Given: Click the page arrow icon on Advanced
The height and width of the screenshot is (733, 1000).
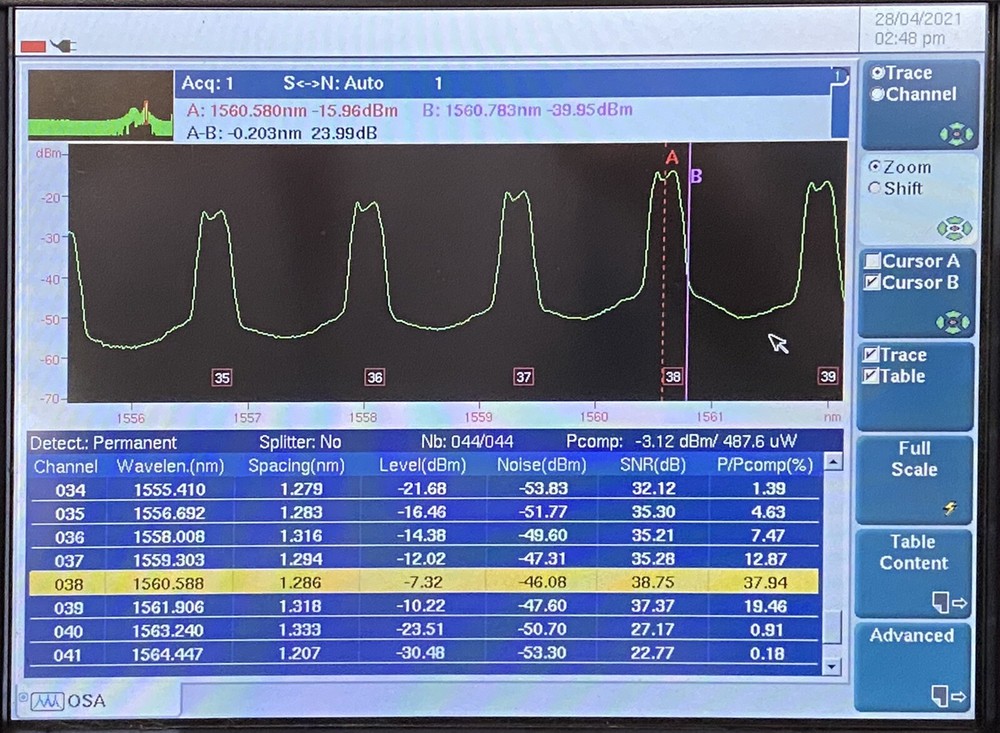Looking at the screenshot, I should pyautogui.click(x=948, y=696).
